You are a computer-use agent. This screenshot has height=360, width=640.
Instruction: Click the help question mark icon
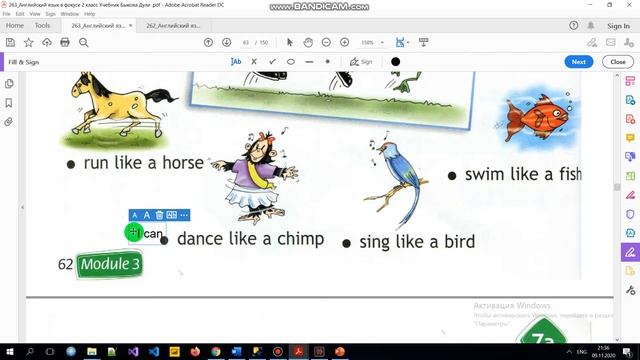click(573, 25)
